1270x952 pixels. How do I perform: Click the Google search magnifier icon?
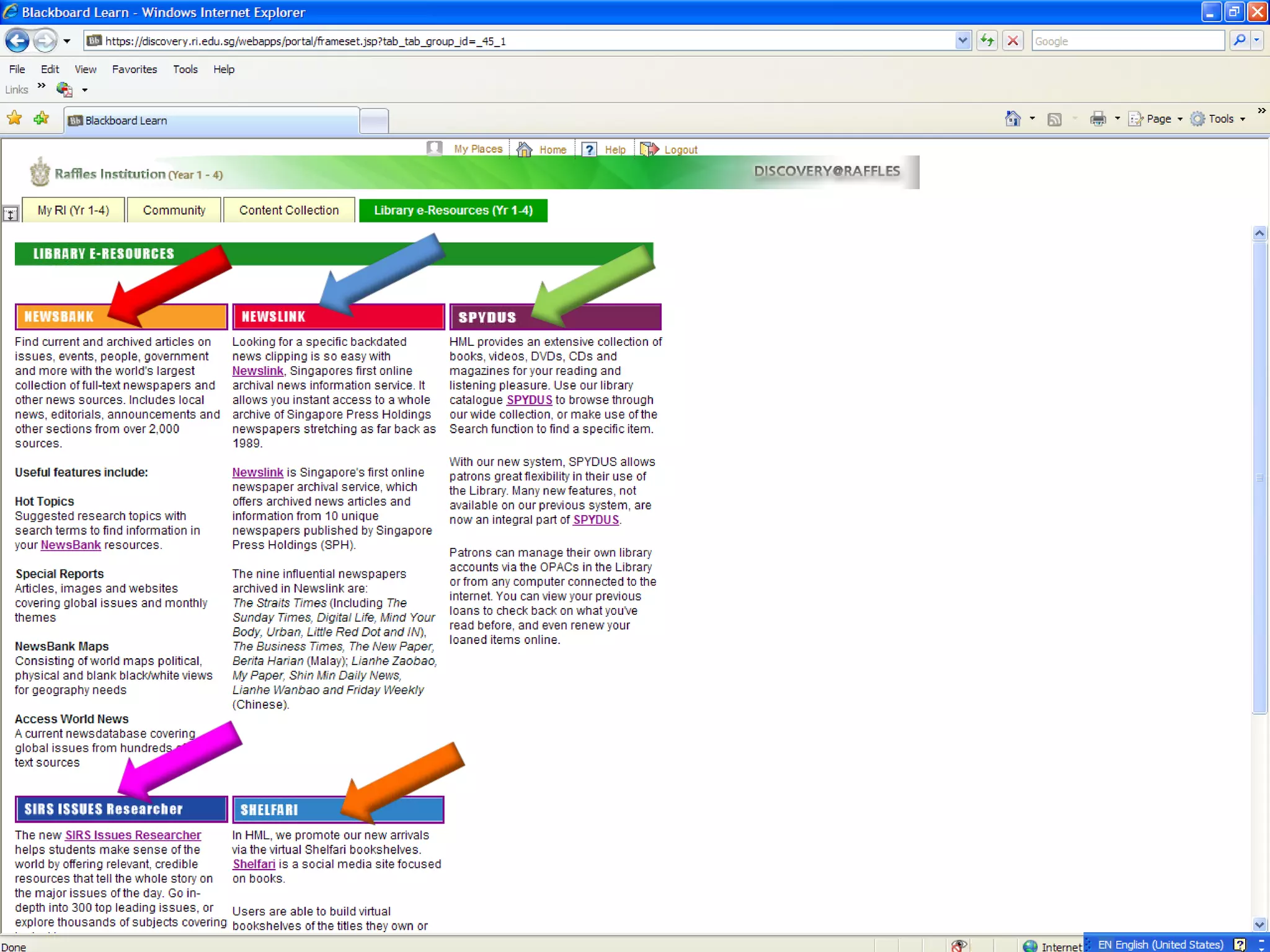coord(1239,41)
